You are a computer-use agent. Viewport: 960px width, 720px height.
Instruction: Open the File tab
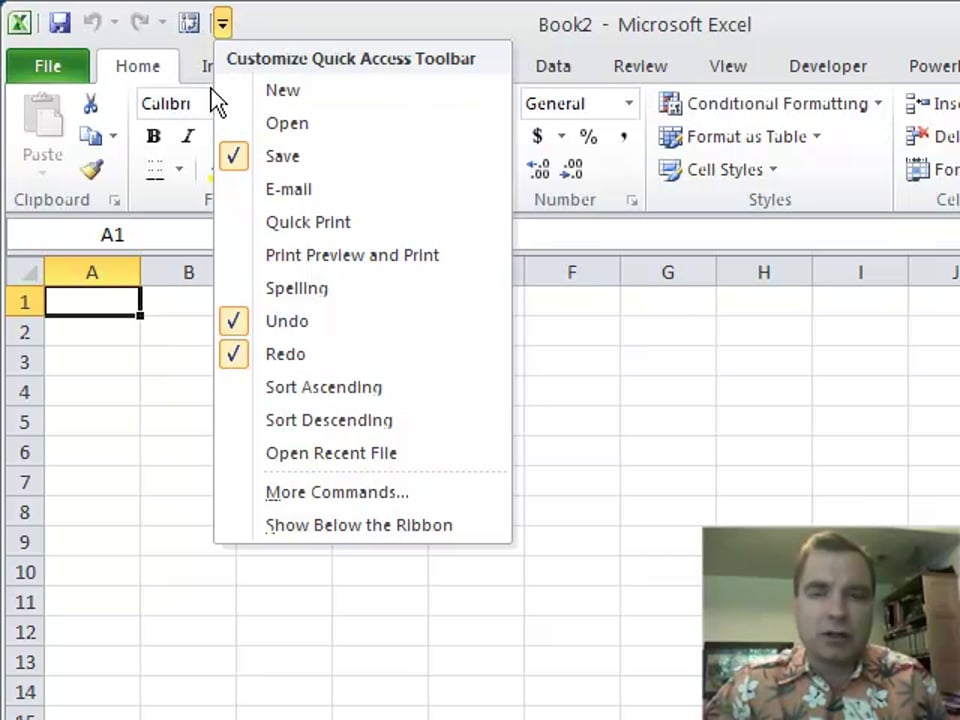click(x=48, y=66)
